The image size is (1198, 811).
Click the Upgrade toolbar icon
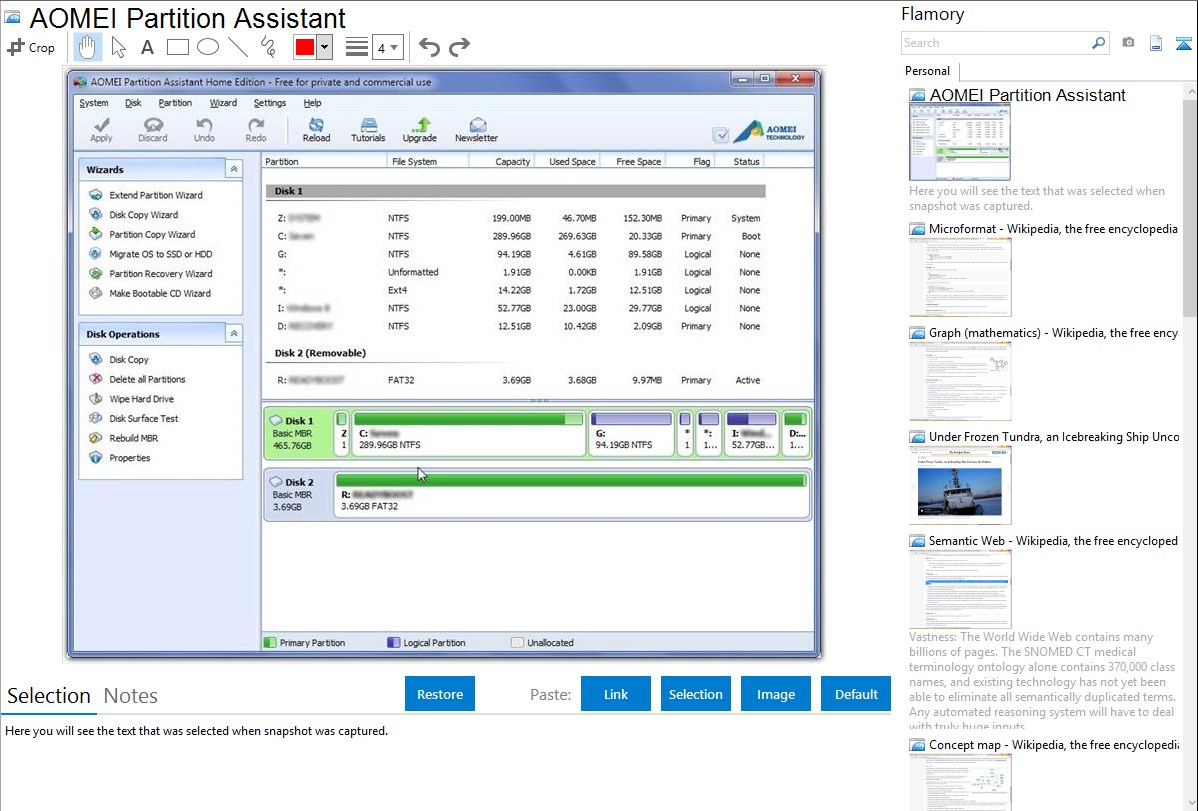[419, 129]
